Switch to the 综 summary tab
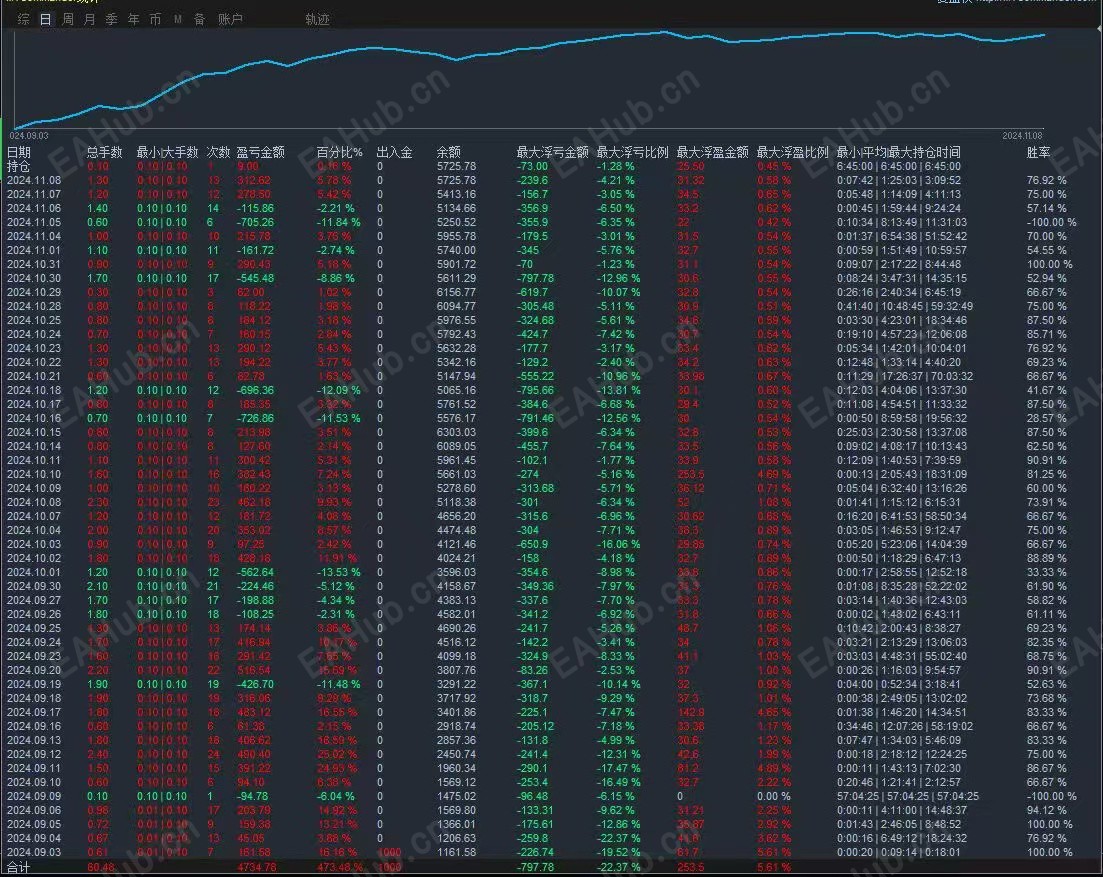Image resolution: width=1103 pixels, height=877 pixels. [x=23, y=19]
